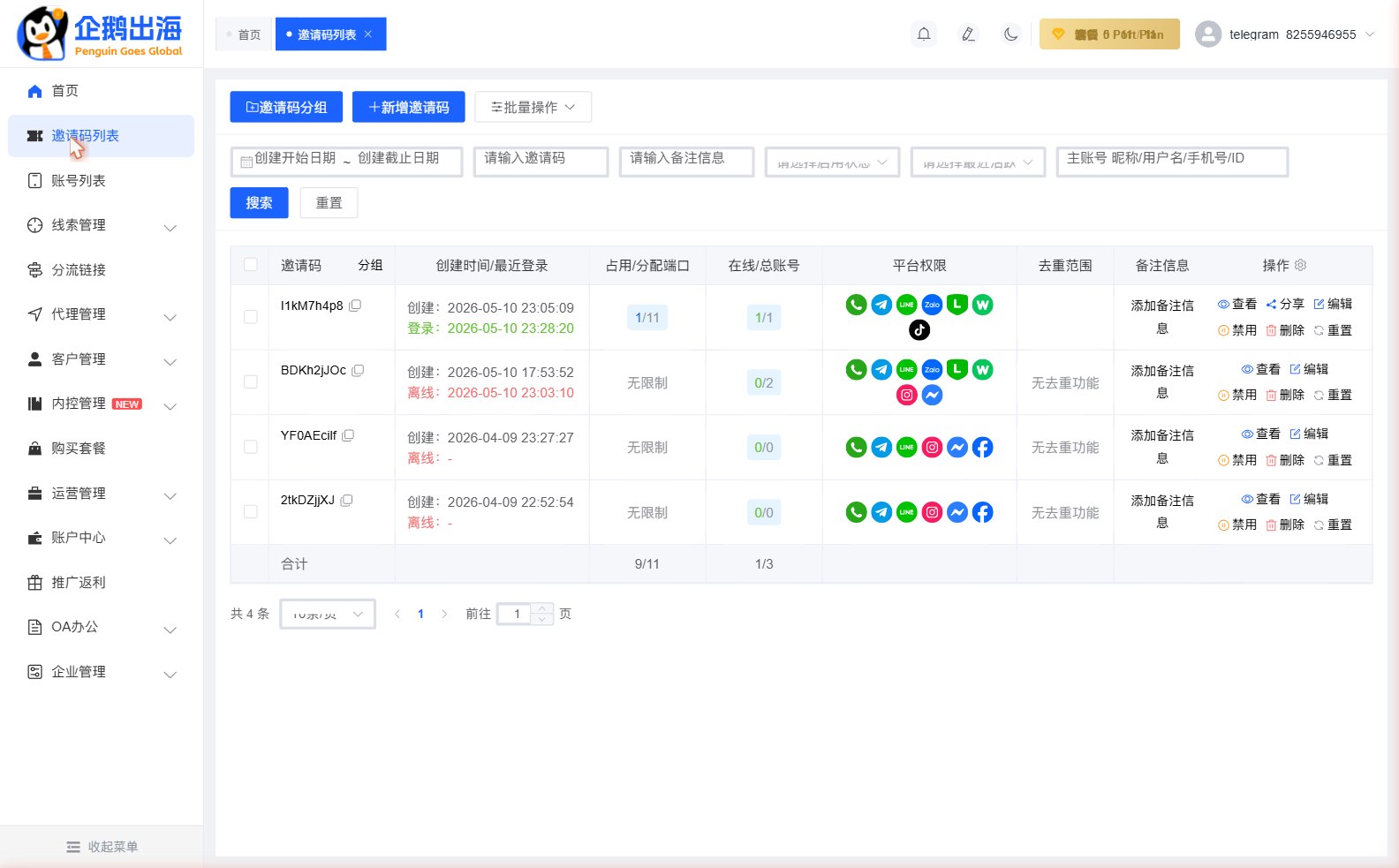Click Zalo icon in I1kM7h4p8 row
The image size is (1399, 868).
(932, 305)
